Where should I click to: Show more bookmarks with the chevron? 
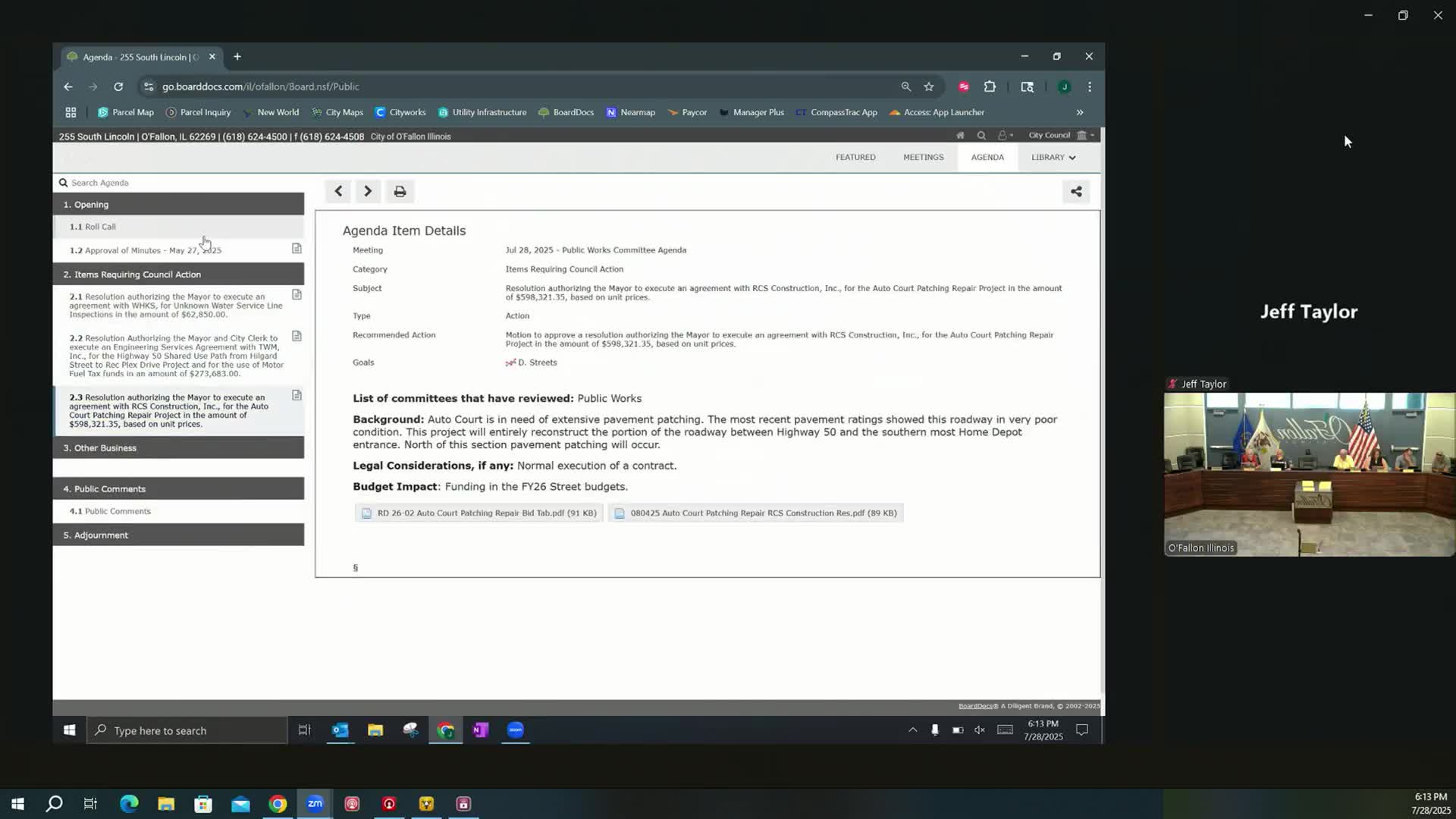tap(1079, 112)
